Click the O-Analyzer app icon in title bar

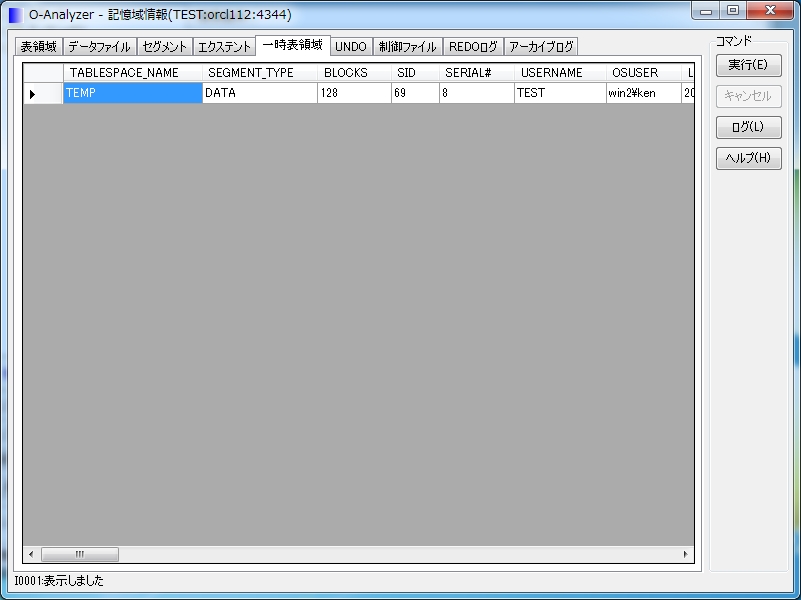pos(15,15)
